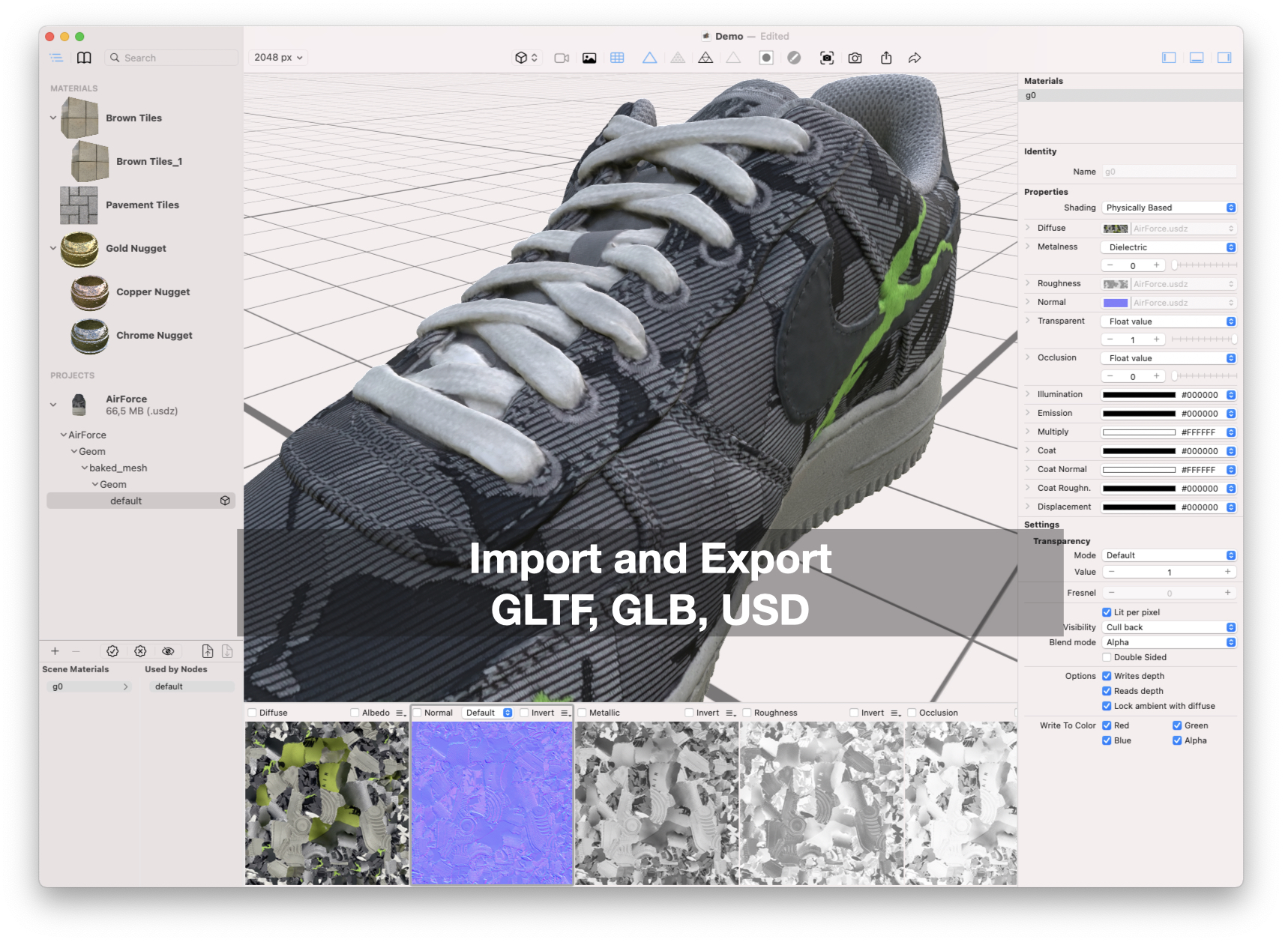1288x945 pixels.
Task: Open the Metalness Dielectric dropdown
Action: (x=1169, y=247)
